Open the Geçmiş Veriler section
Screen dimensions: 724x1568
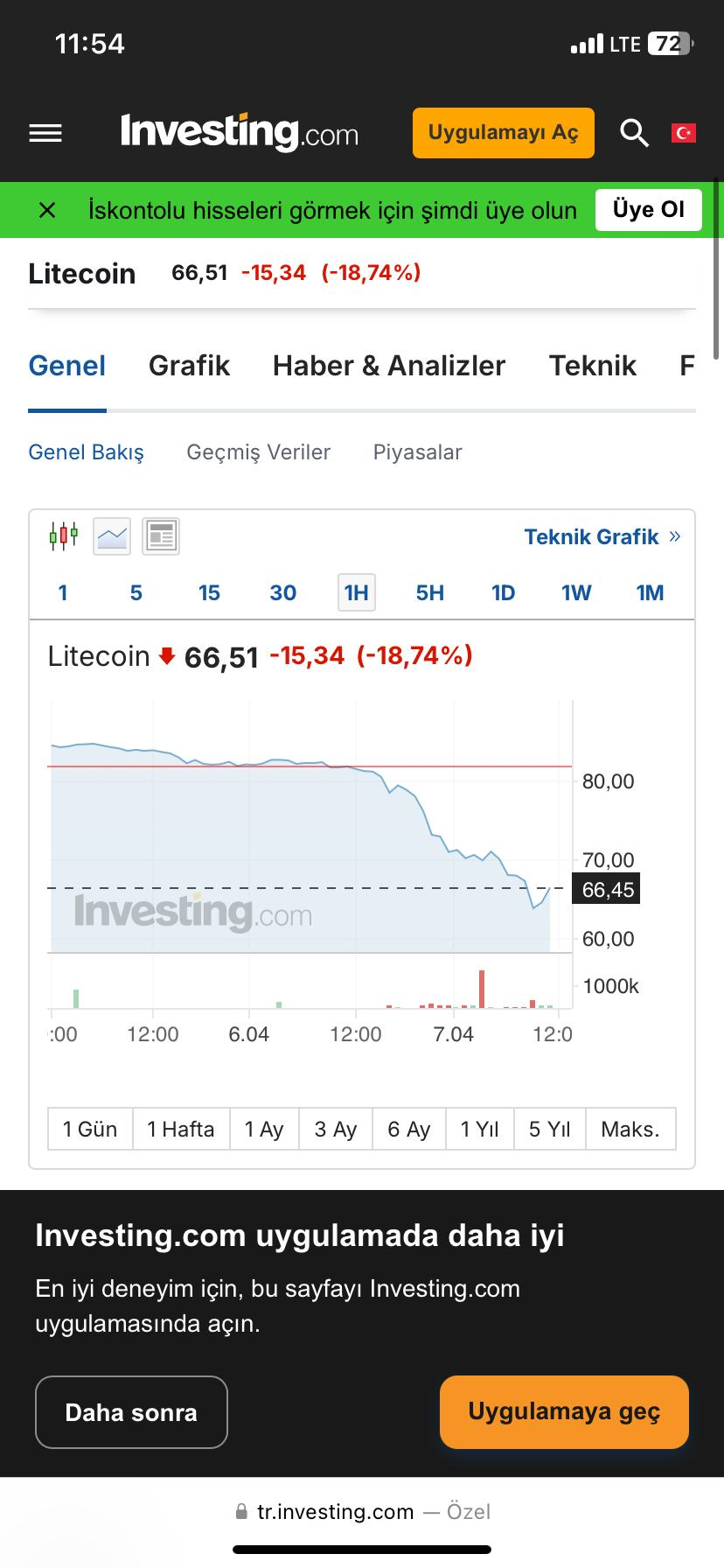click(258, 452)
